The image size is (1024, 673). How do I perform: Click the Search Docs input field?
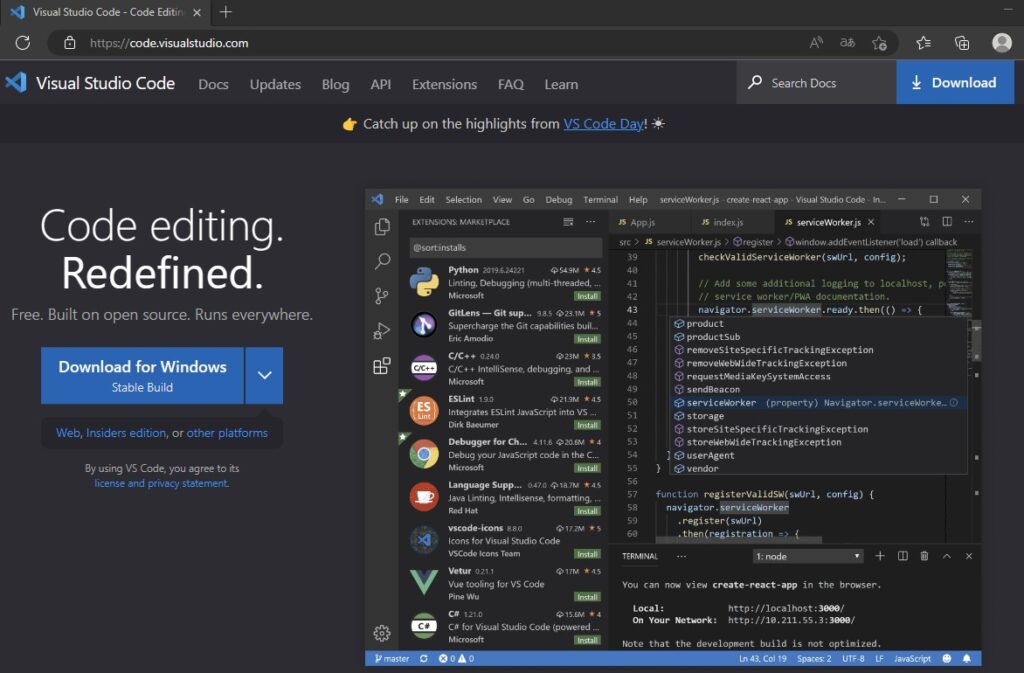click(816, 82)
